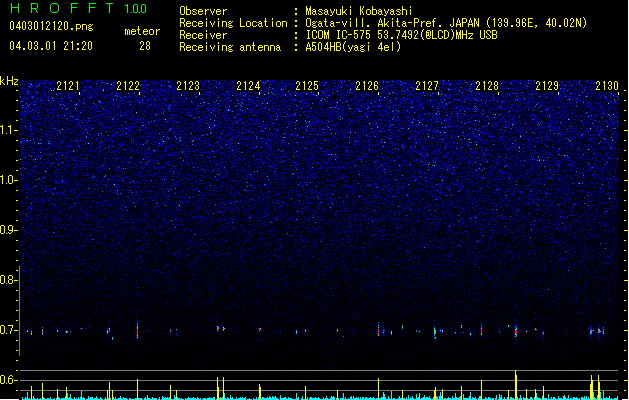This screenshot has width=629, height=400.
Task: Click the strong meteor echo near 2122
Action: 138,330
